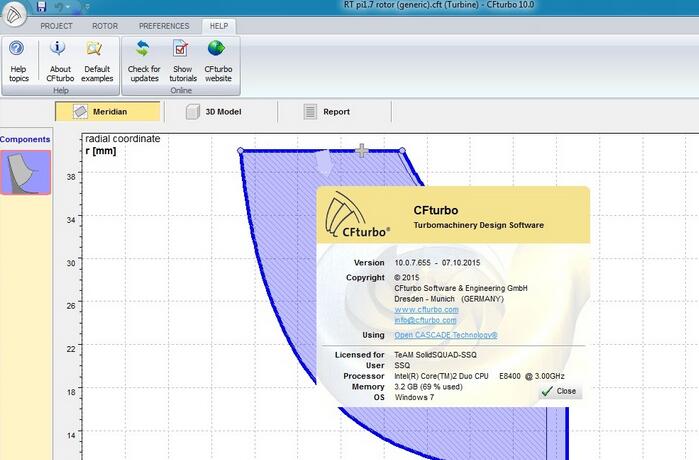Open the www.cfturbo.com link
This screenshot has height=460, width=699.
coord(426,309)
